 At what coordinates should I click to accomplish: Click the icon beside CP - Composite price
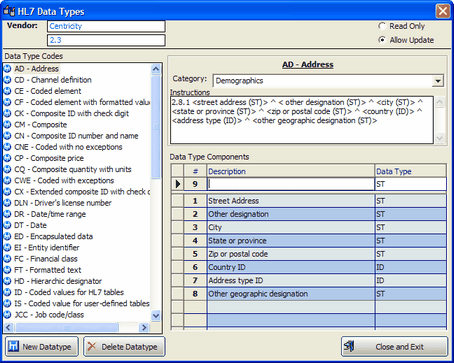point(7,158)
